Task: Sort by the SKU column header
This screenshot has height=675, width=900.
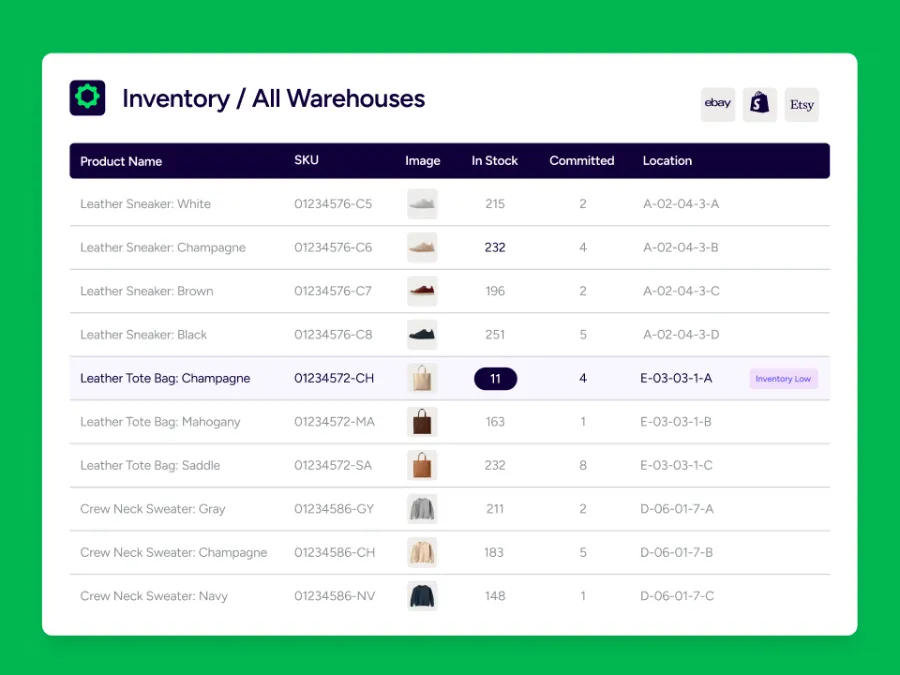Action: pos(306,160)
